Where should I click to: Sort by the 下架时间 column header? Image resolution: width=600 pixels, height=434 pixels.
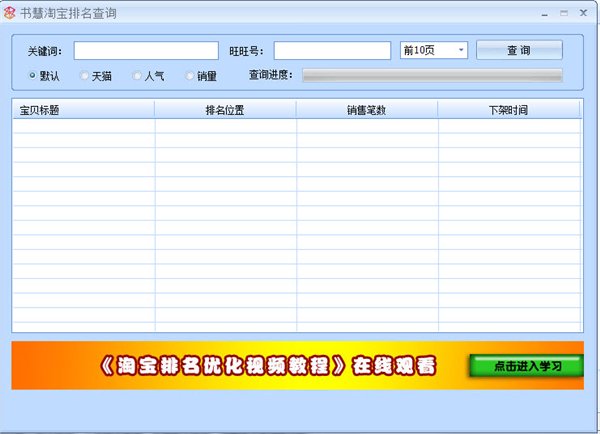point(509,110)
